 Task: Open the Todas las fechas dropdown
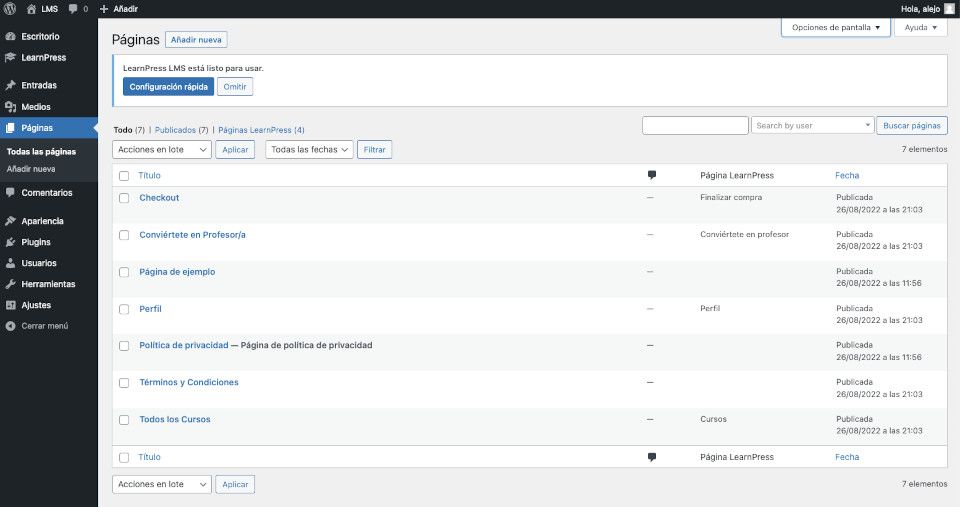point(309,149)
